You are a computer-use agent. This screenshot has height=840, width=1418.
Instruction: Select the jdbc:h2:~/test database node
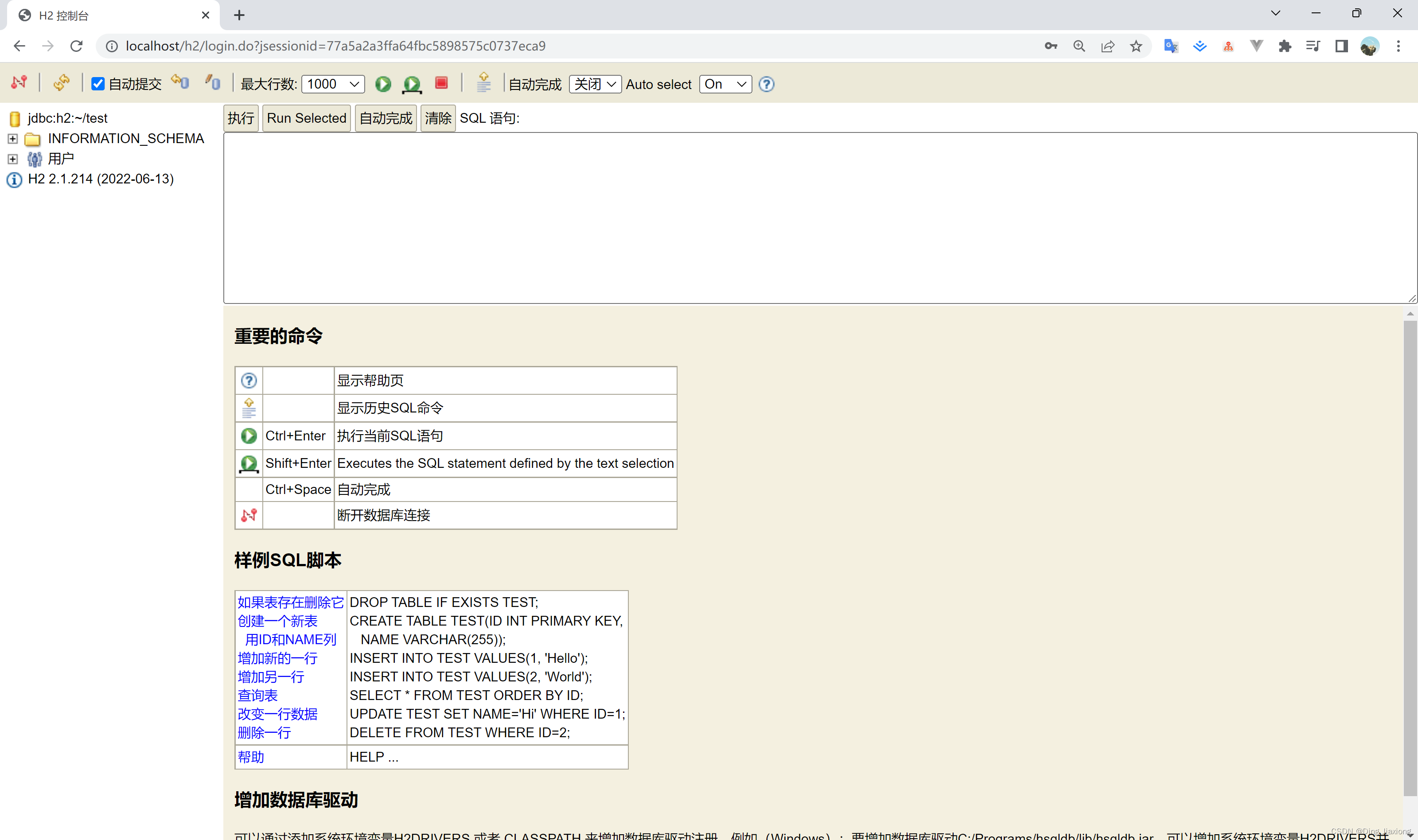point(67,118)
